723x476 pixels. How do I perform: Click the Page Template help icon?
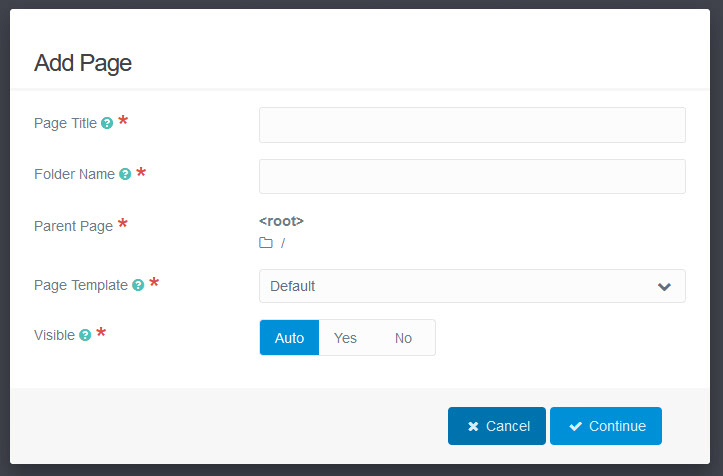[x=138, y=286]
